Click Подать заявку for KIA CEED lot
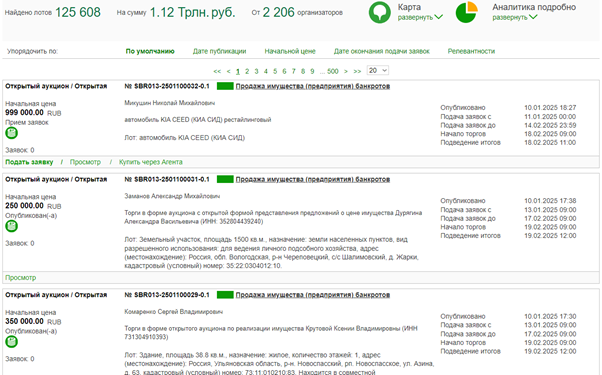Screen dimensions: 602x375 [x=29, y=162]
